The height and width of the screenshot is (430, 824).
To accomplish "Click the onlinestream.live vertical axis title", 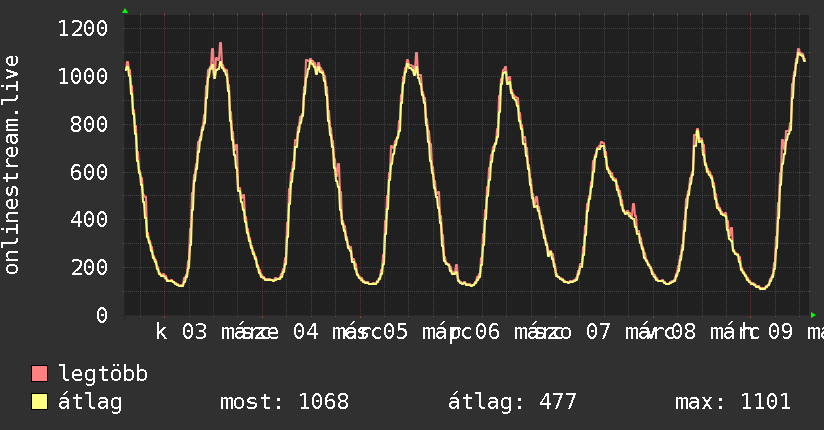I will click(12, 165).
